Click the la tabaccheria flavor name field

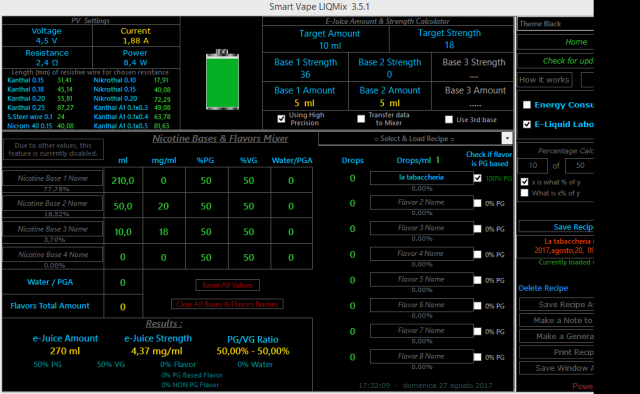click(x=421, y=178)
